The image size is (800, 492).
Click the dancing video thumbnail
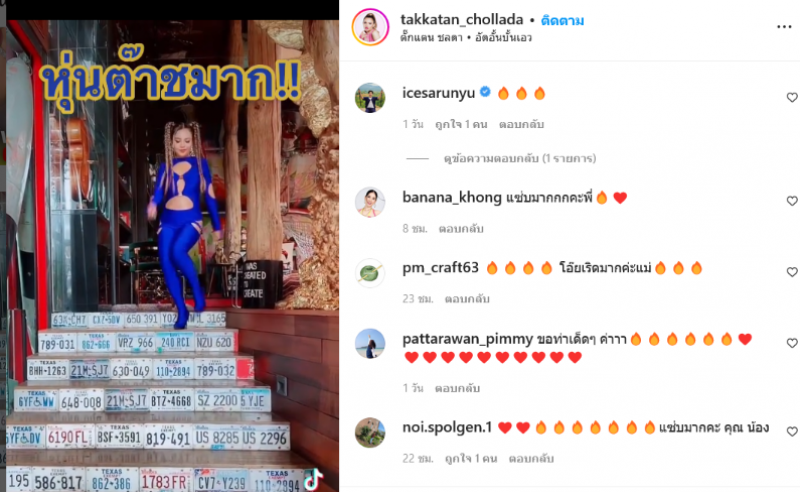point(172,255)
